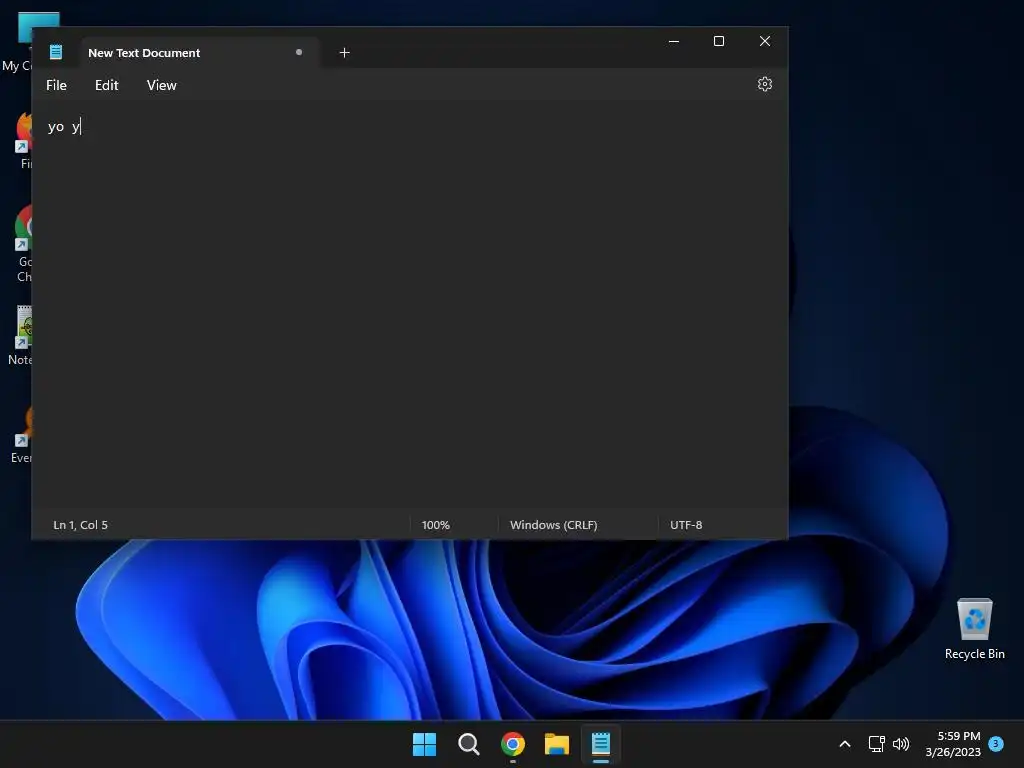
Task: Minimize the Notepad window
Action: click(x=674, y=41)
